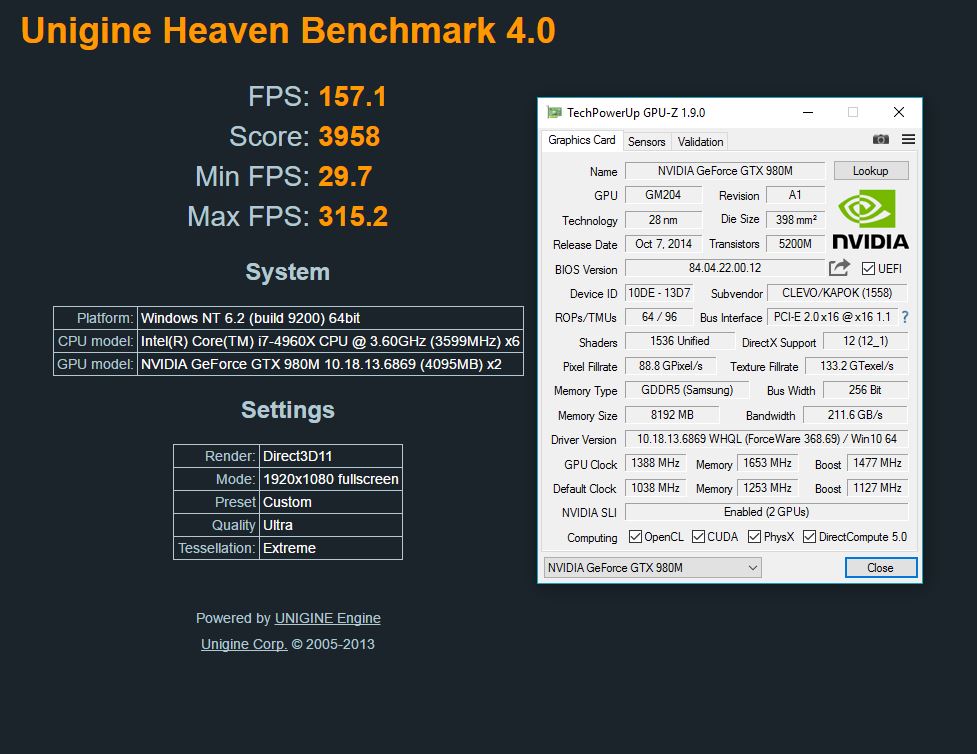Click the Bus Interface question mark icon
Screen dimensions: 977x754
pos(905,317)
